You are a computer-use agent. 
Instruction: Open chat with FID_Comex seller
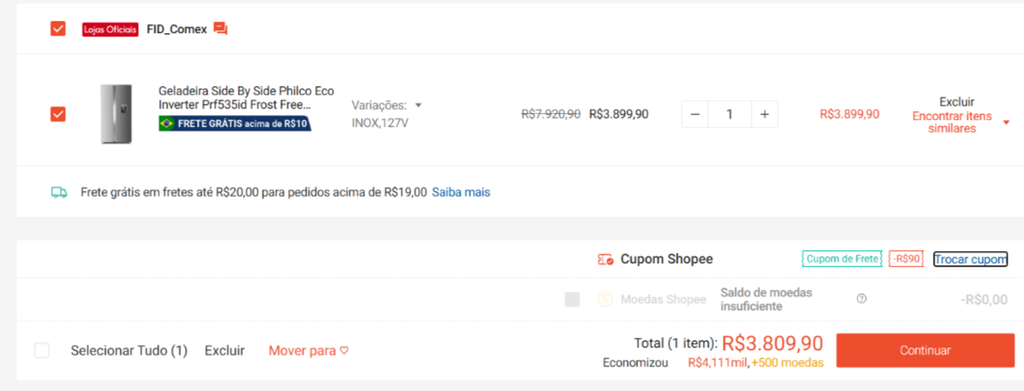point(221,29)
